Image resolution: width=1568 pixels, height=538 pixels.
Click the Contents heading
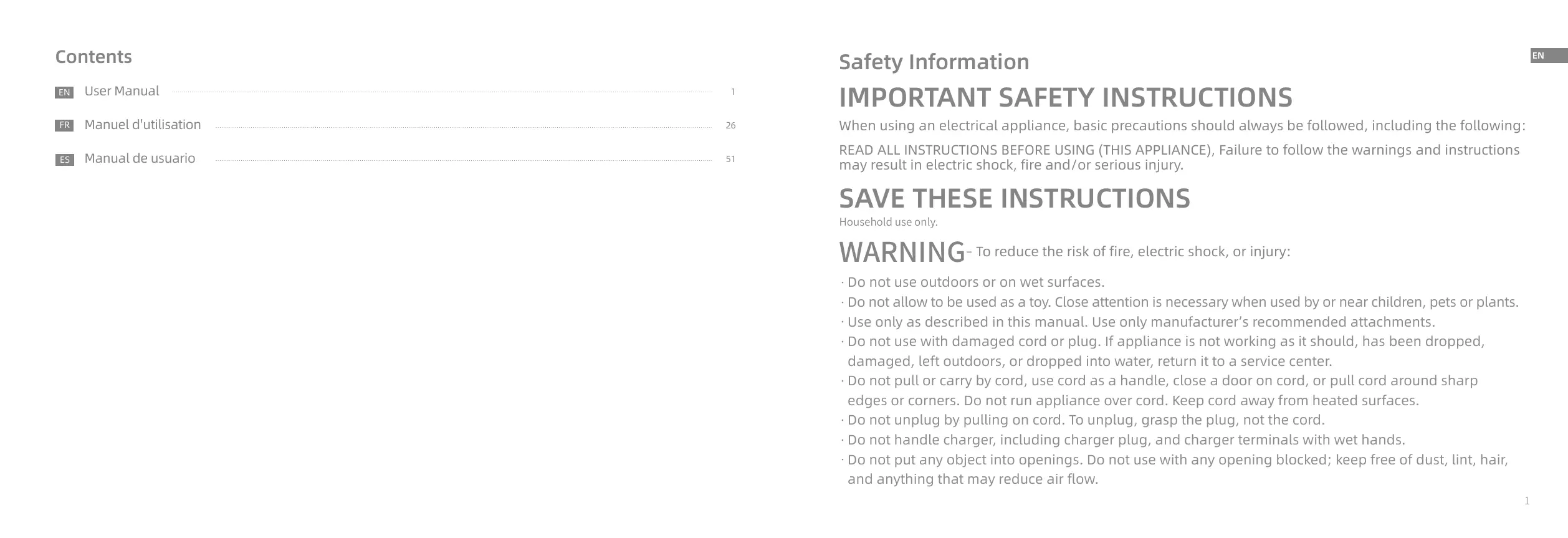point(93,57)
